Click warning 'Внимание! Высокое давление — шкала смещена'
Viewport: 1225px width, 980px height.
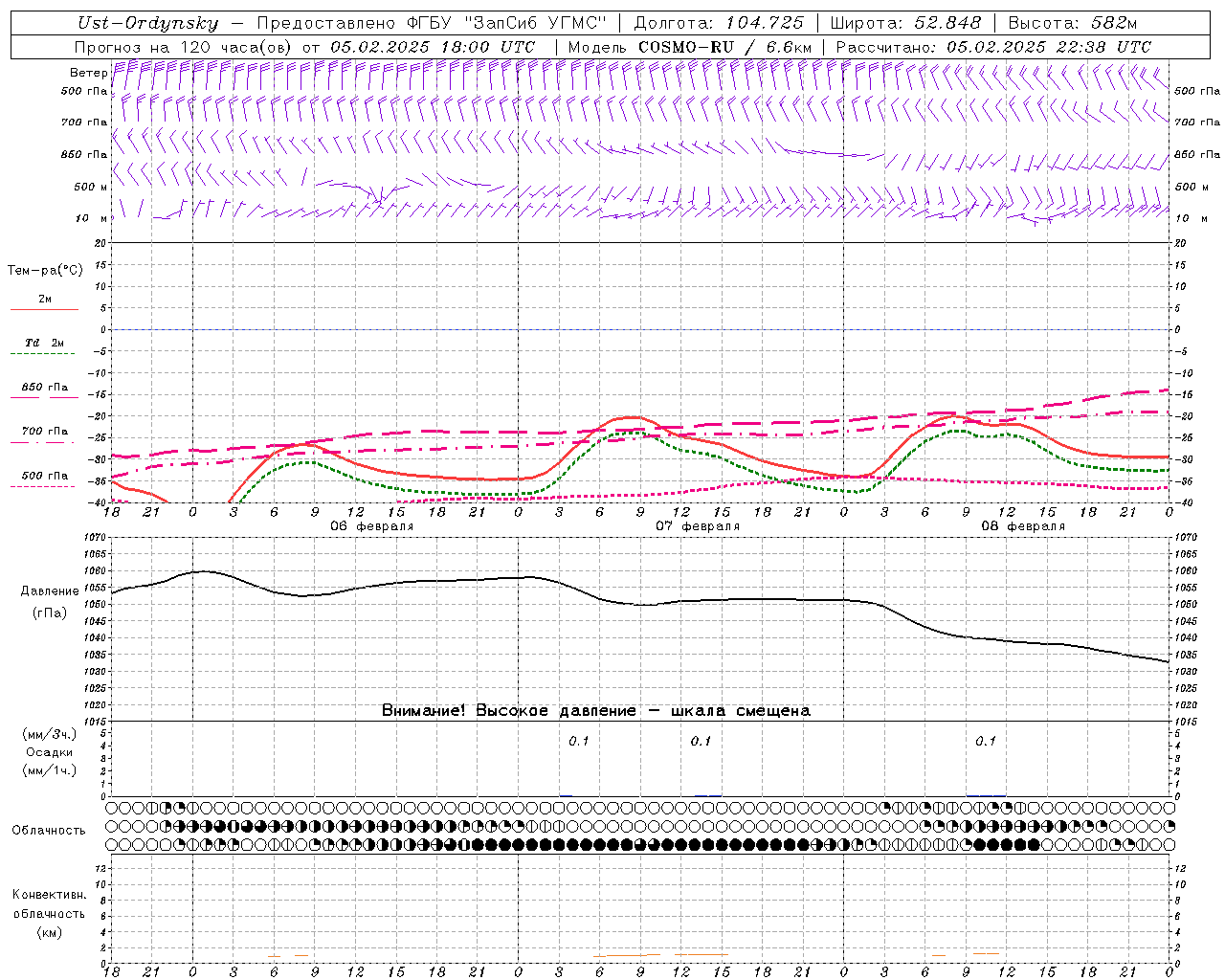point(596,711)
